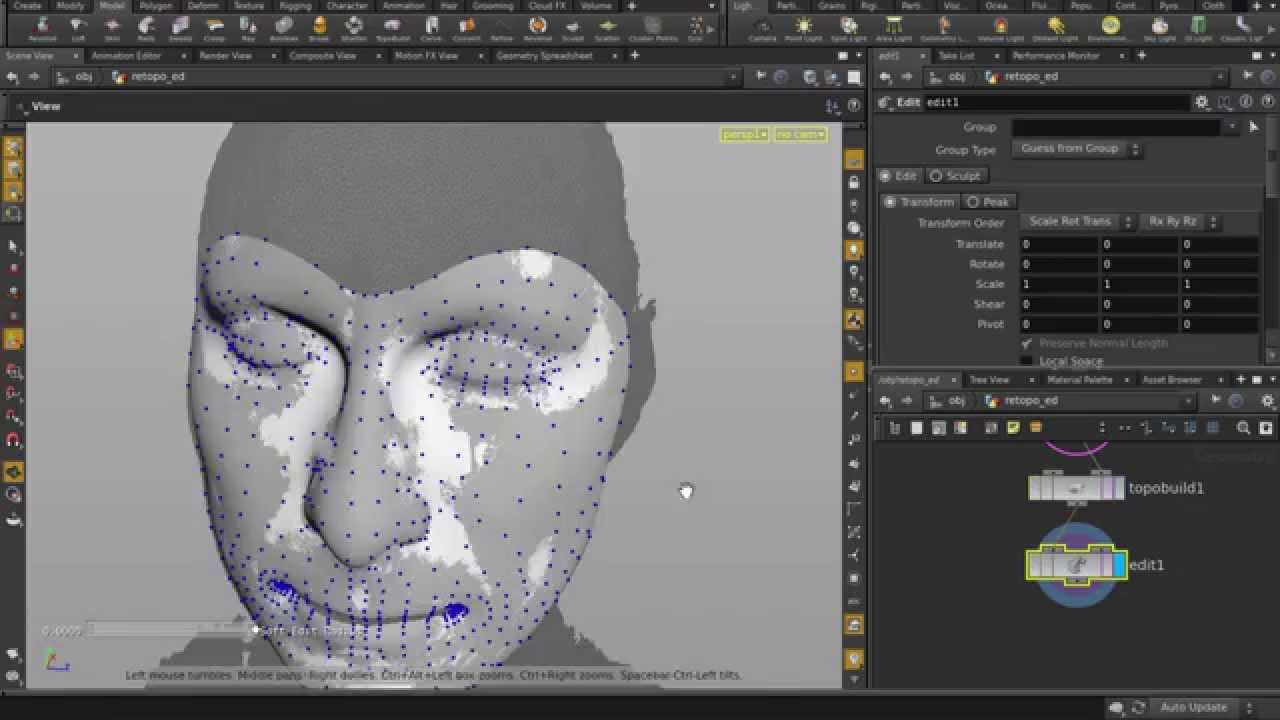
Task: Open network view find magnifier
Action: click(x=1243, y=428)
